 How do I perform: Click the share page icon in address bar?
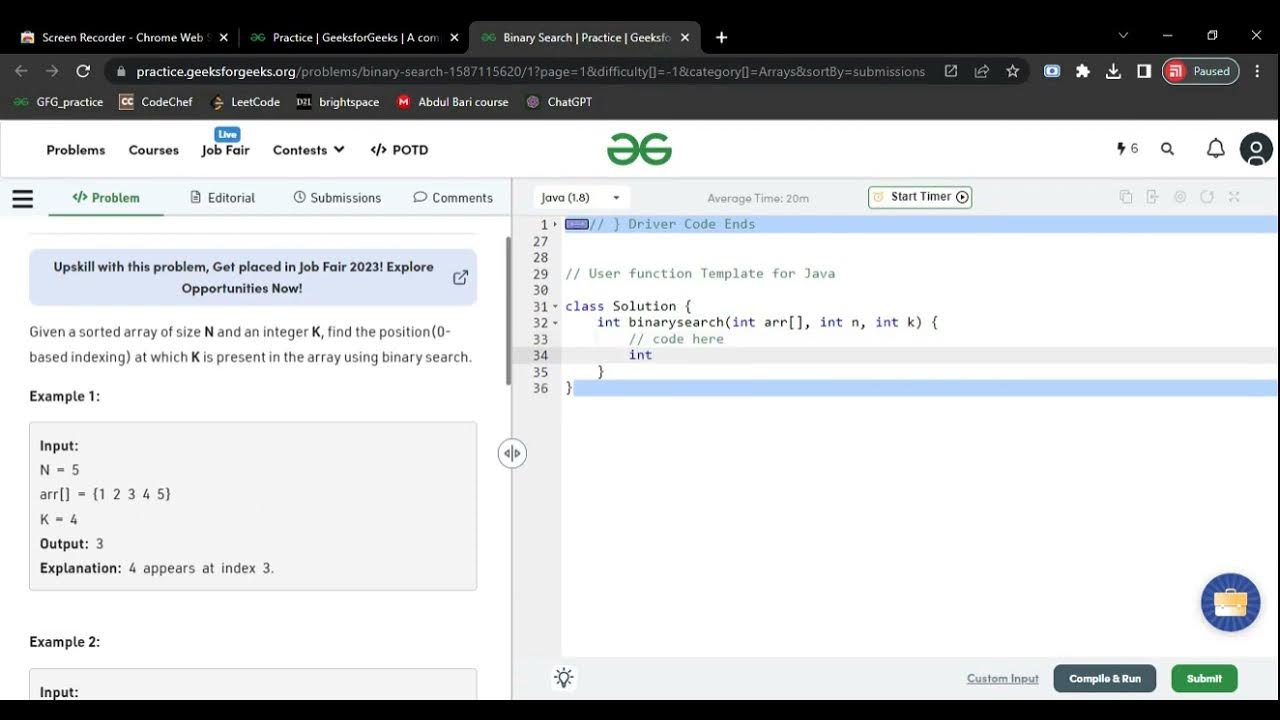(982, 71)
